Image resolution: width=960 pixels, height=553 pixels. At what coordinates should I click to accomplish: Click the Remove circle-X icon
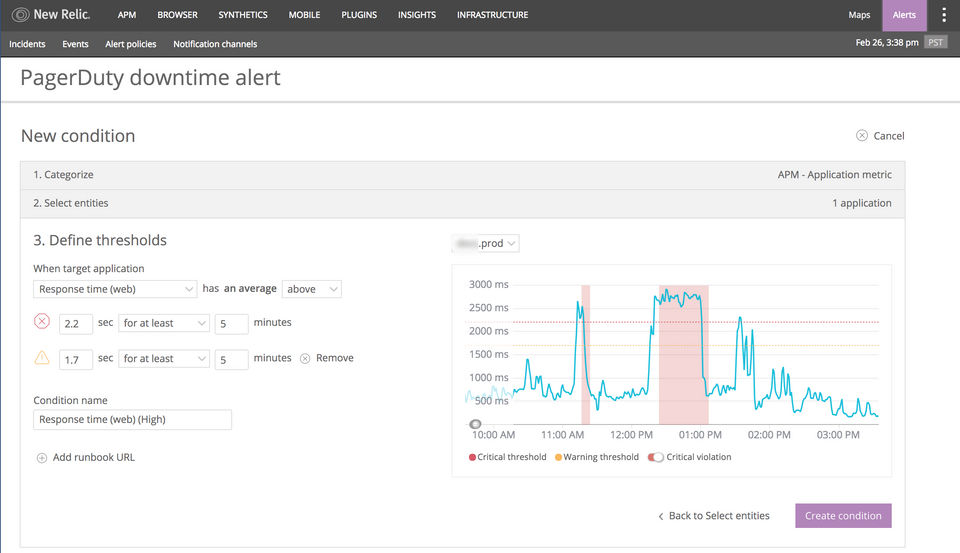point(305,358)
